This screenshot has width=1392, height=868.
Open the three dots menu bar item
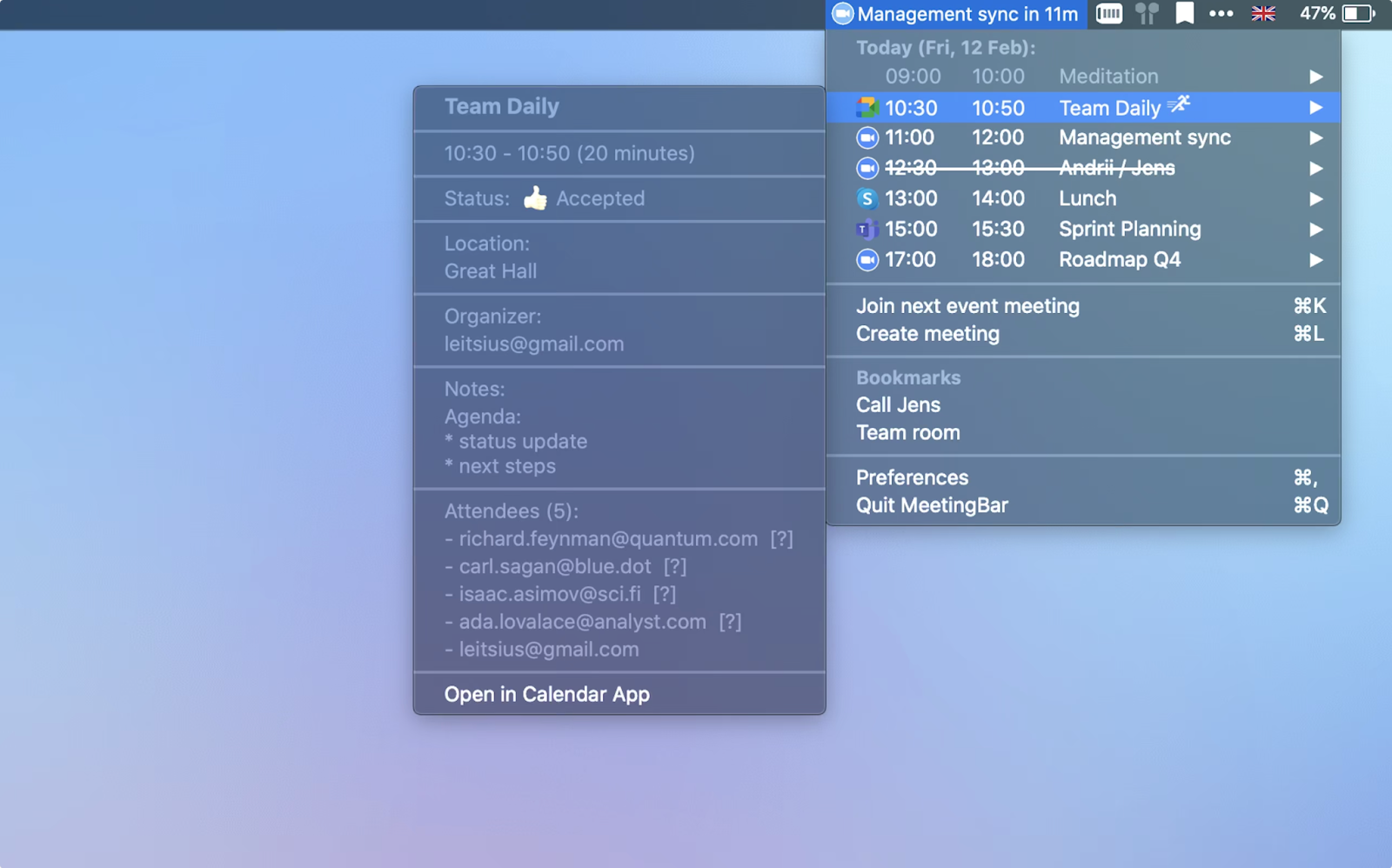pos(1221,13)
